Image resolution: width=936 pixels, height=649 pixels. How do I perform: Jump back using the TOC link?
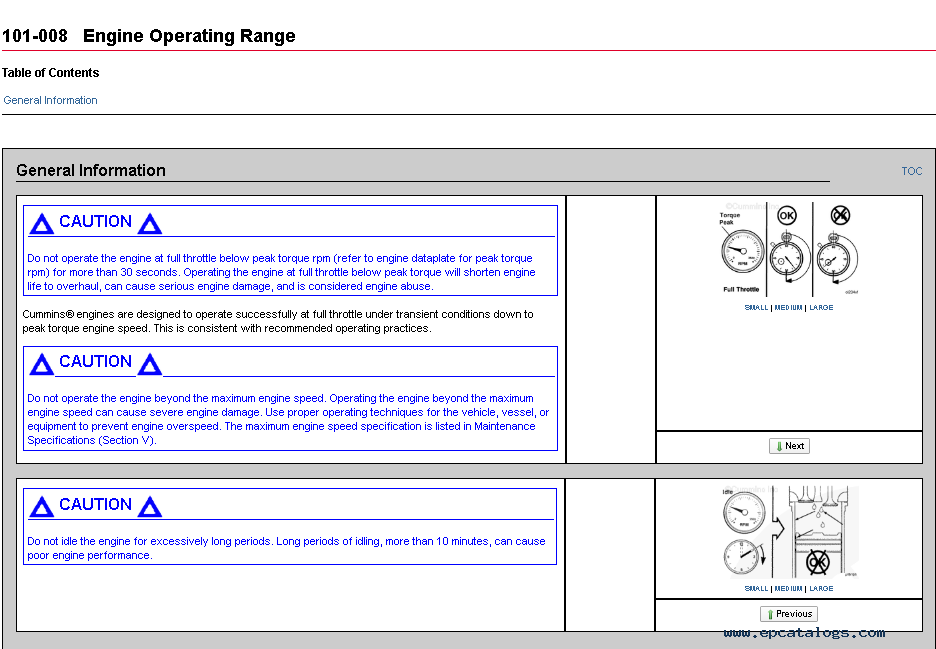point(912,171)
